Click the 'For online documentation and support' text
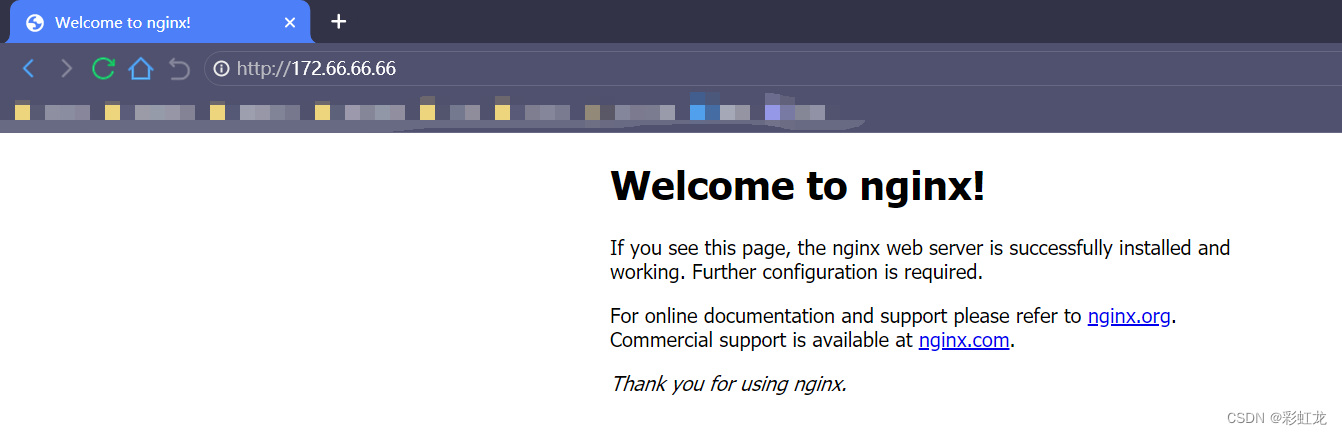 point(778,317)
